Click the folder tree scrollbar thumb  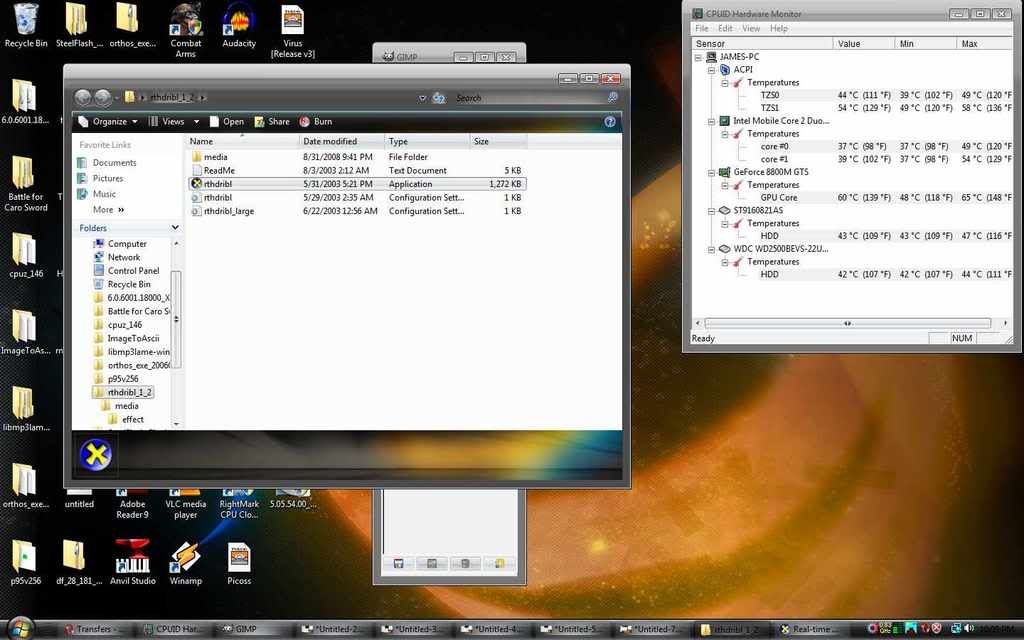tap(176, 319)
